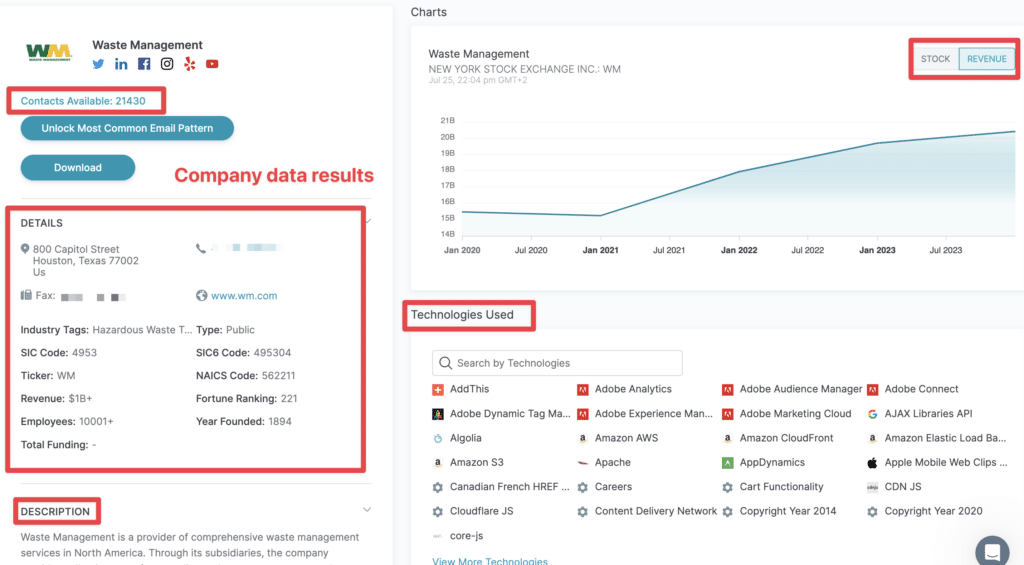Click the Apple Mobile Web Clips icon
Screen dimensions: 1024x565
(x=872, y=463)
